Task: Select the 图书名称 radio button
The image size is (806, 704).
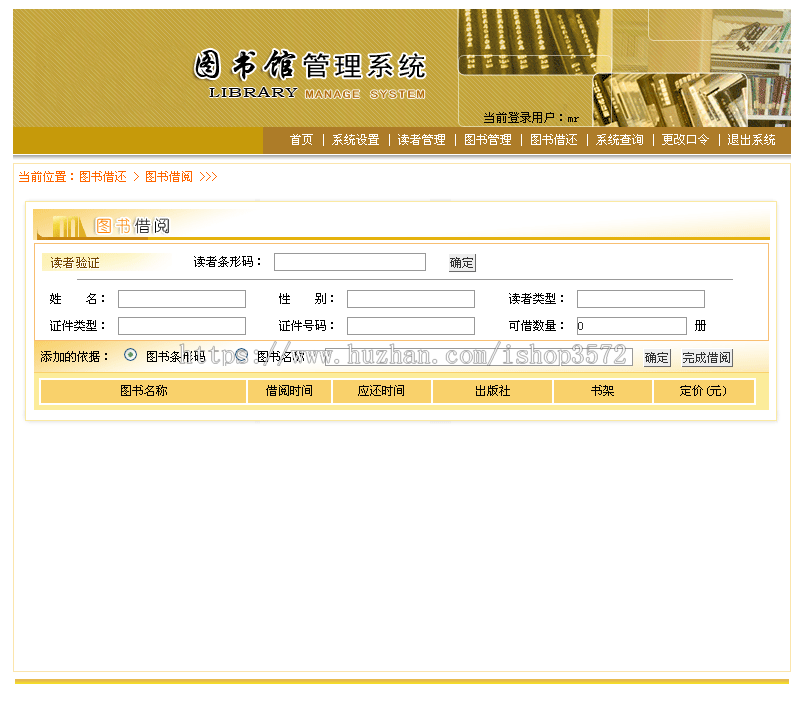Action: pos(242,355)
